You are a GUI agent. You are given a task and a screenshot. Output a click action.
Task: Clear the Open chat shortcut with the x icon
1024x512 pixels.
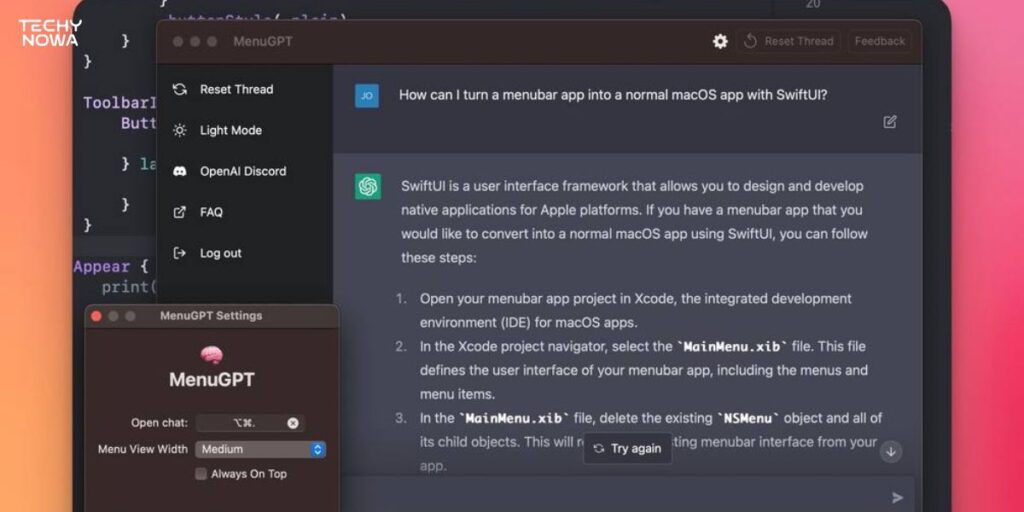(293, 423)
